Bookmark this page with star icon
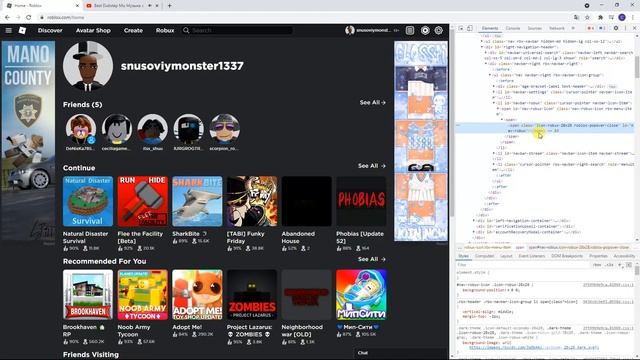This screenshot has height=360, width=640. point(587,17)
